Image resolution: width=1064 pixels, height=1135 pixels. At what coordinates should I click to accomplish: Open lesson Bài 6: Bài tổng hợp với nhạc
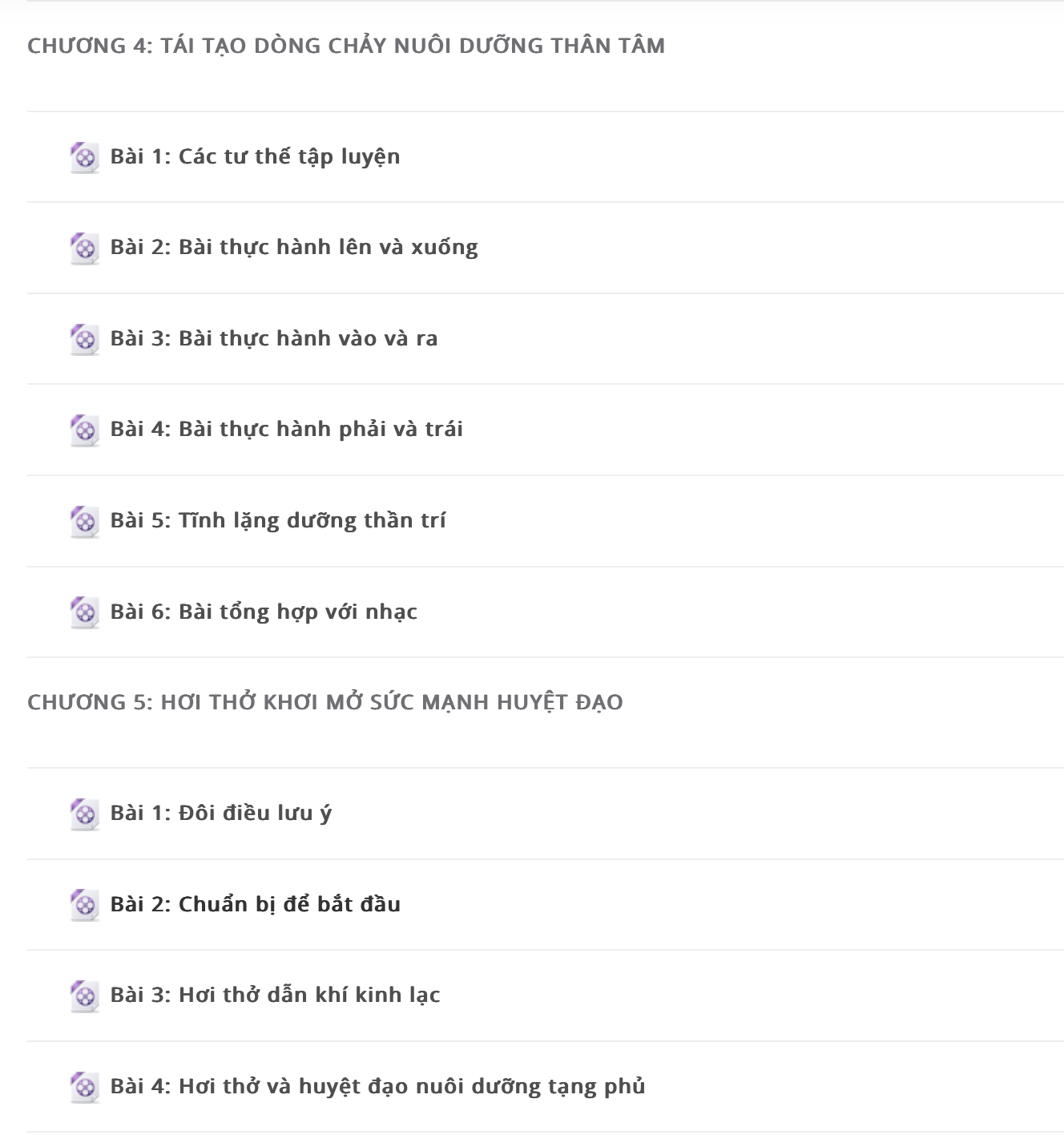(264, 612)
